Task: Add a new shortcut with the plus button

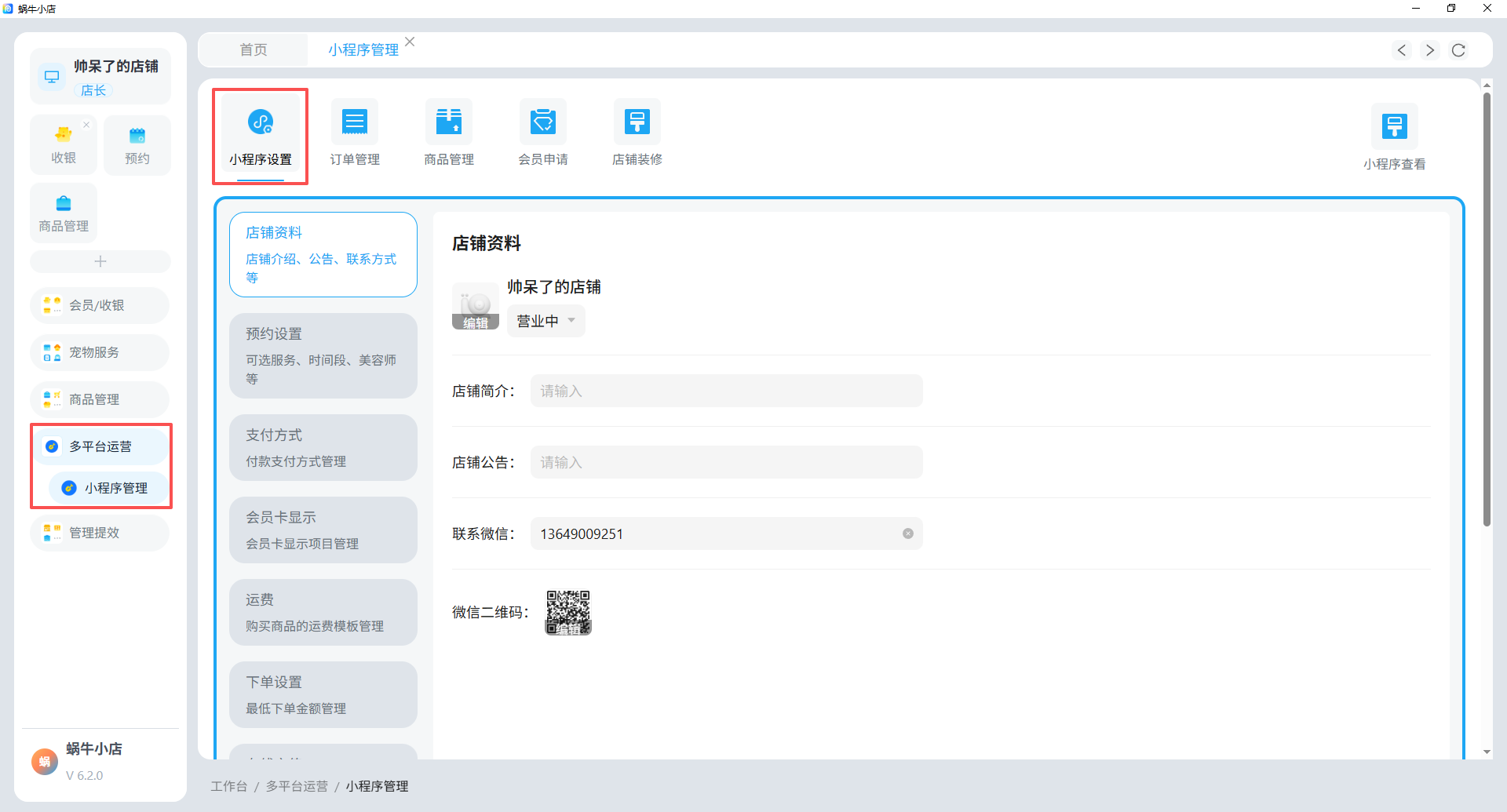Action: coord(100,261)
